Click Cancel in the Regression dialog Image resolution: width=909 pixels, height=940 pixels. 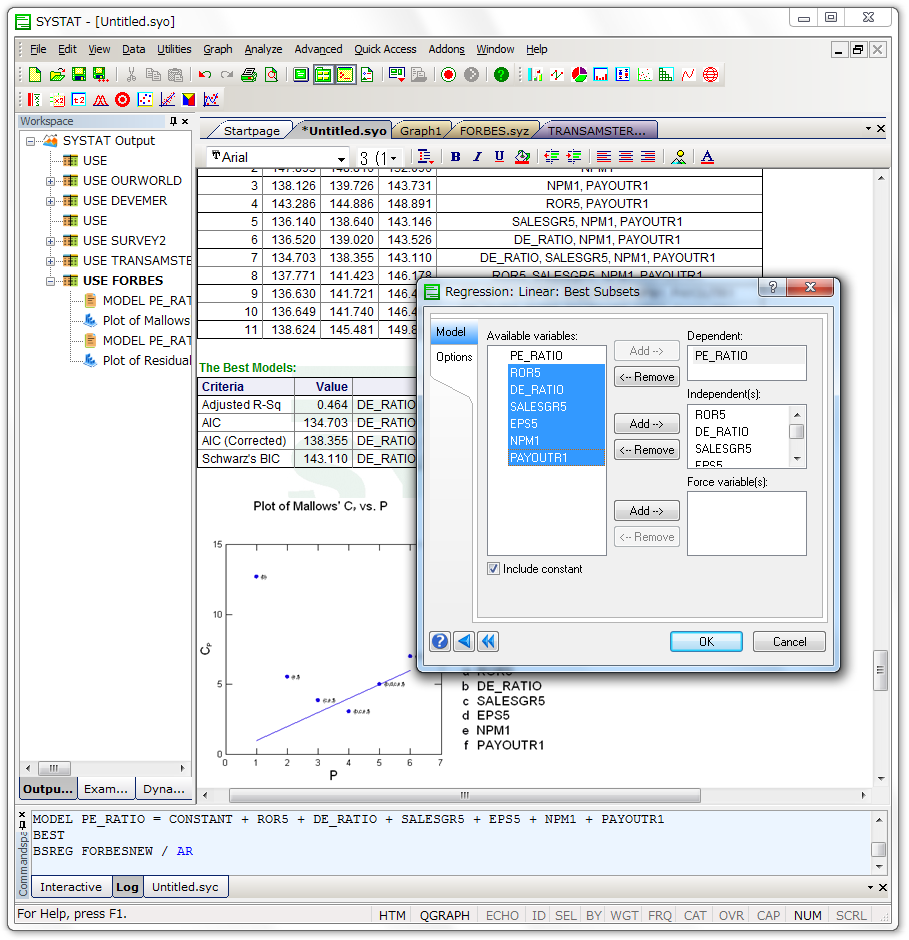789,641
